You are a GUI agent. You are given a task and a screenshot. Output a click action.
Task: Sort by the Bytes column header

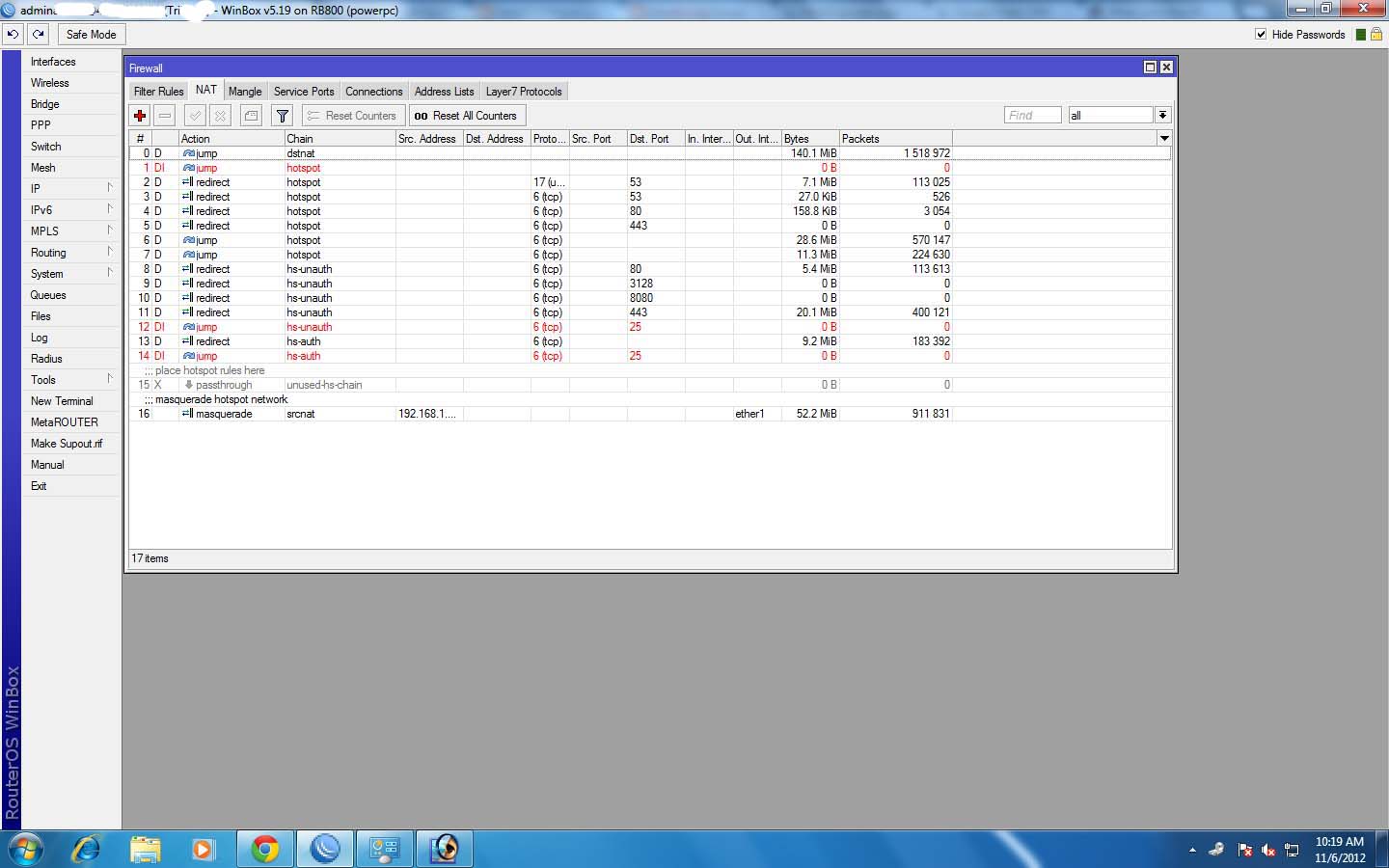click(810, 139)
